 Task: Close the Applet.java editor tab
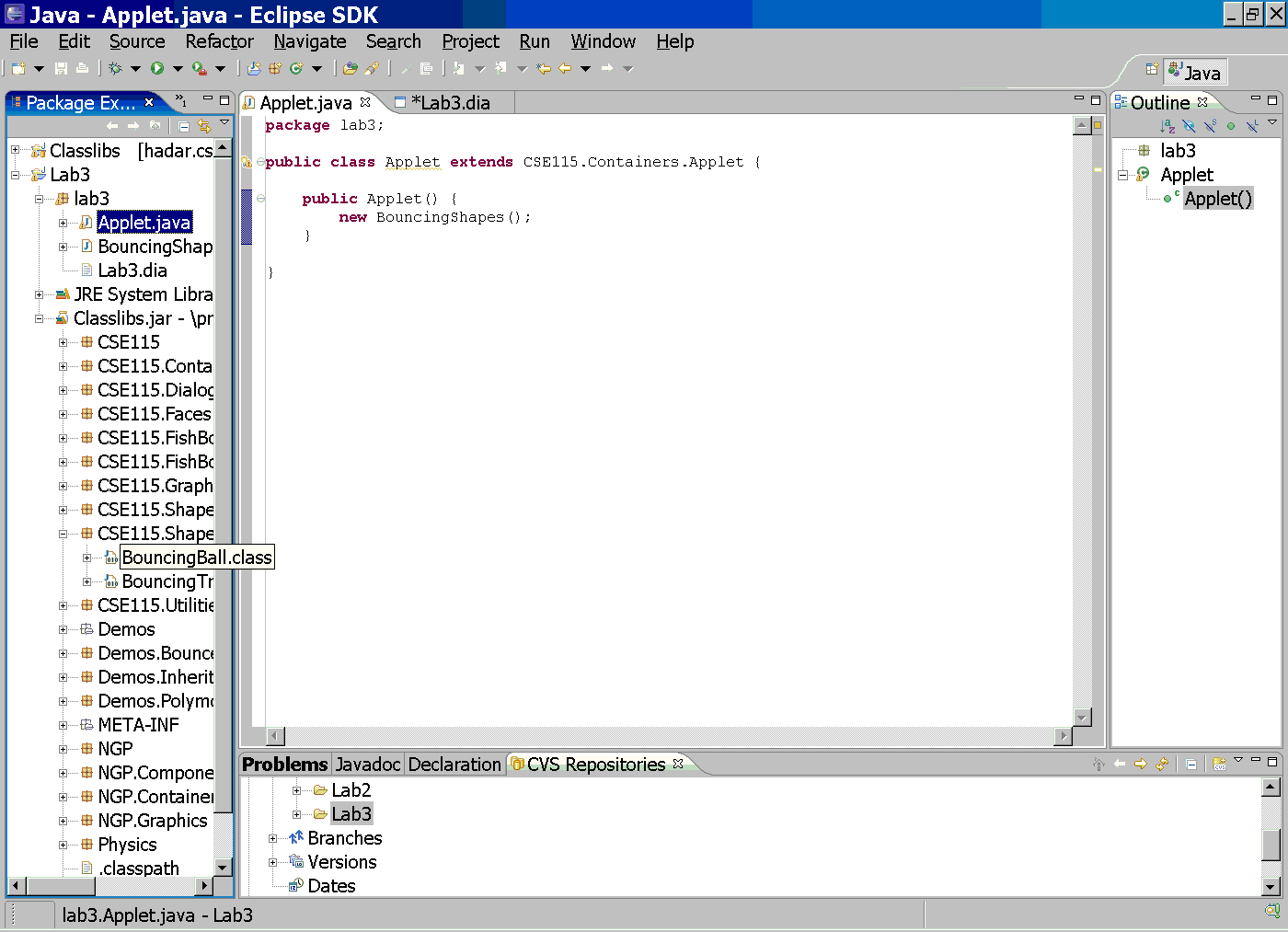pos(365,102)
